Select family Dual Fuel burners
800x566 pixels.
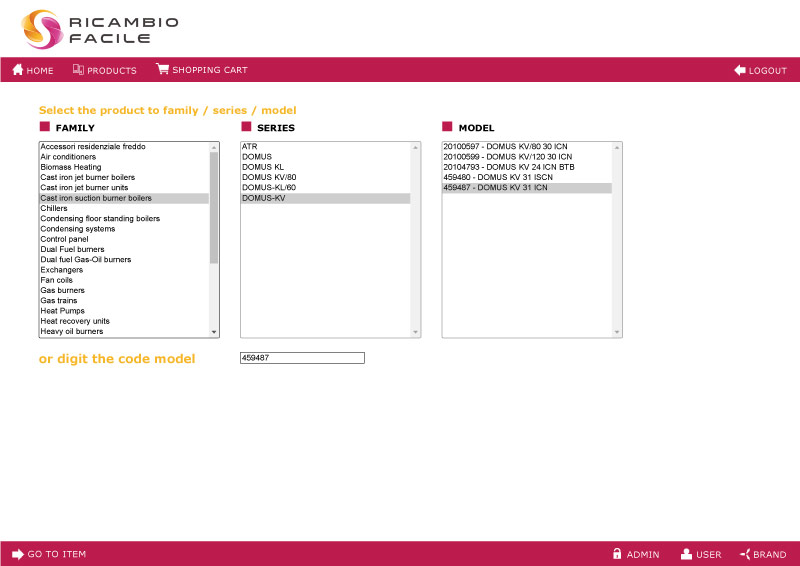pos(124,249)
